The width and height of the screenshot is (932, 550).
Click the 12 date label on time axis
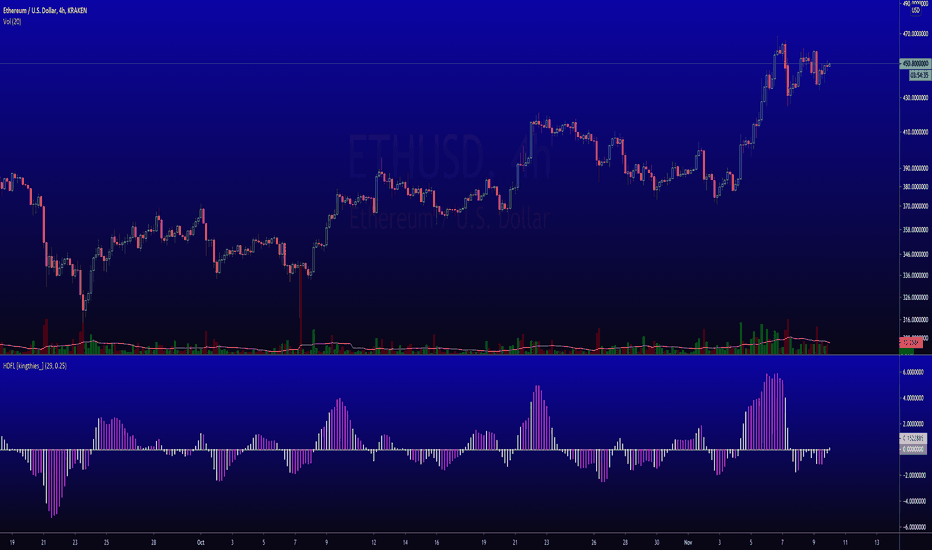click(x=373, y=542)
